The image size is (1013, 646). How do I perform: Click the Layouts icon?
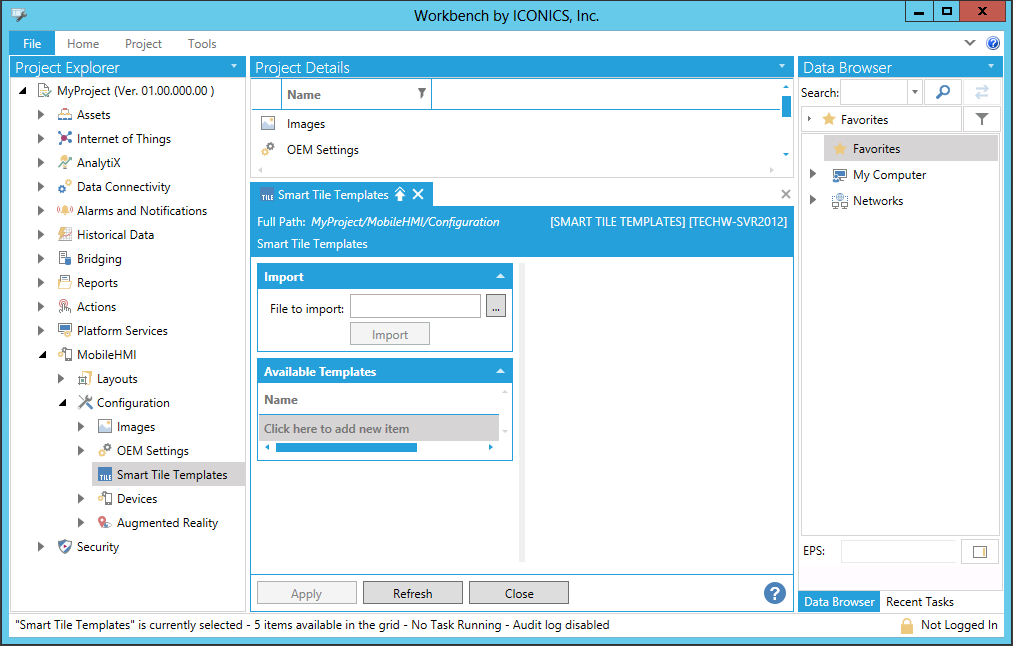(85, 379)
